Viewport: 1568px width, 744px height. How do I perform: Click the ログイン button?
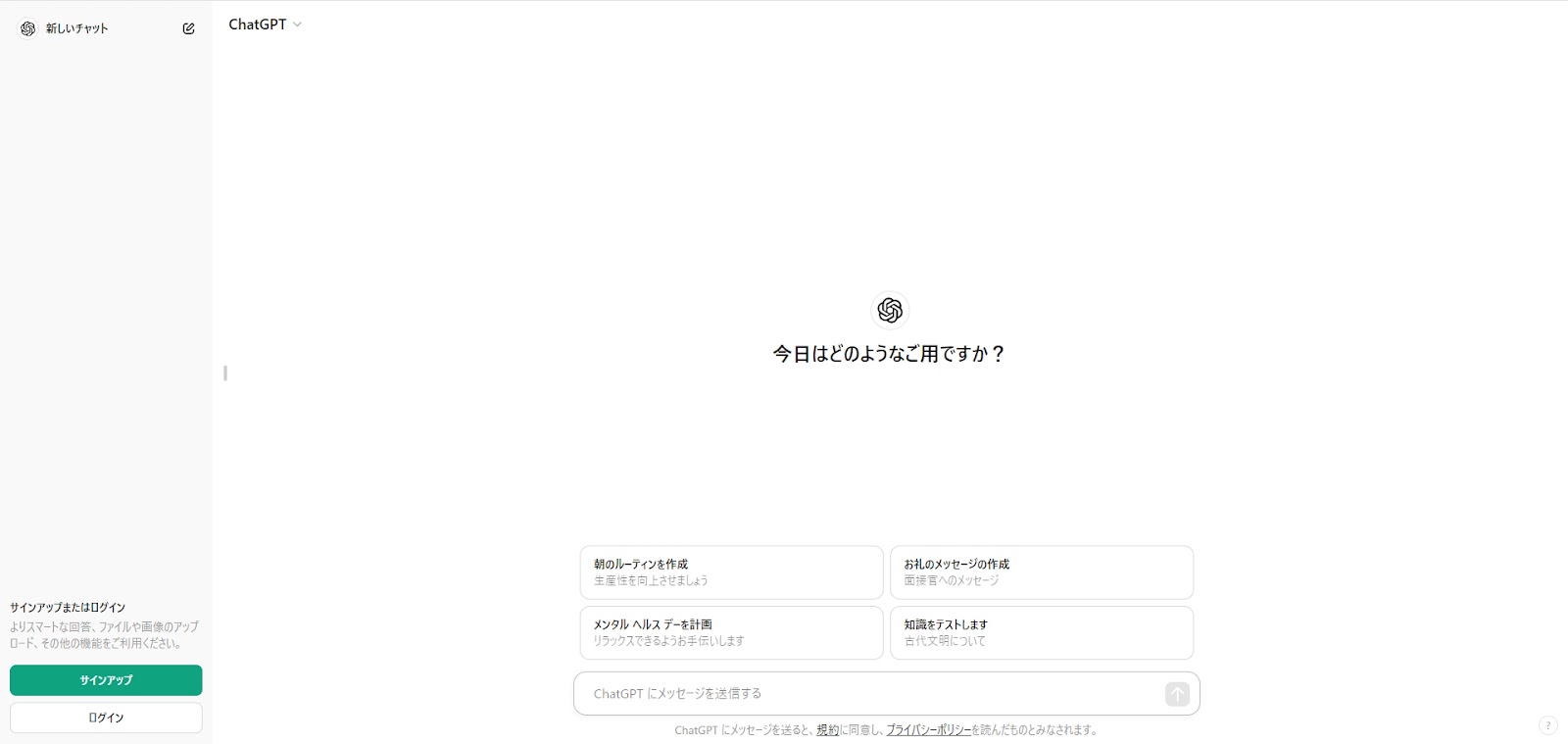[x=106, y=718]
